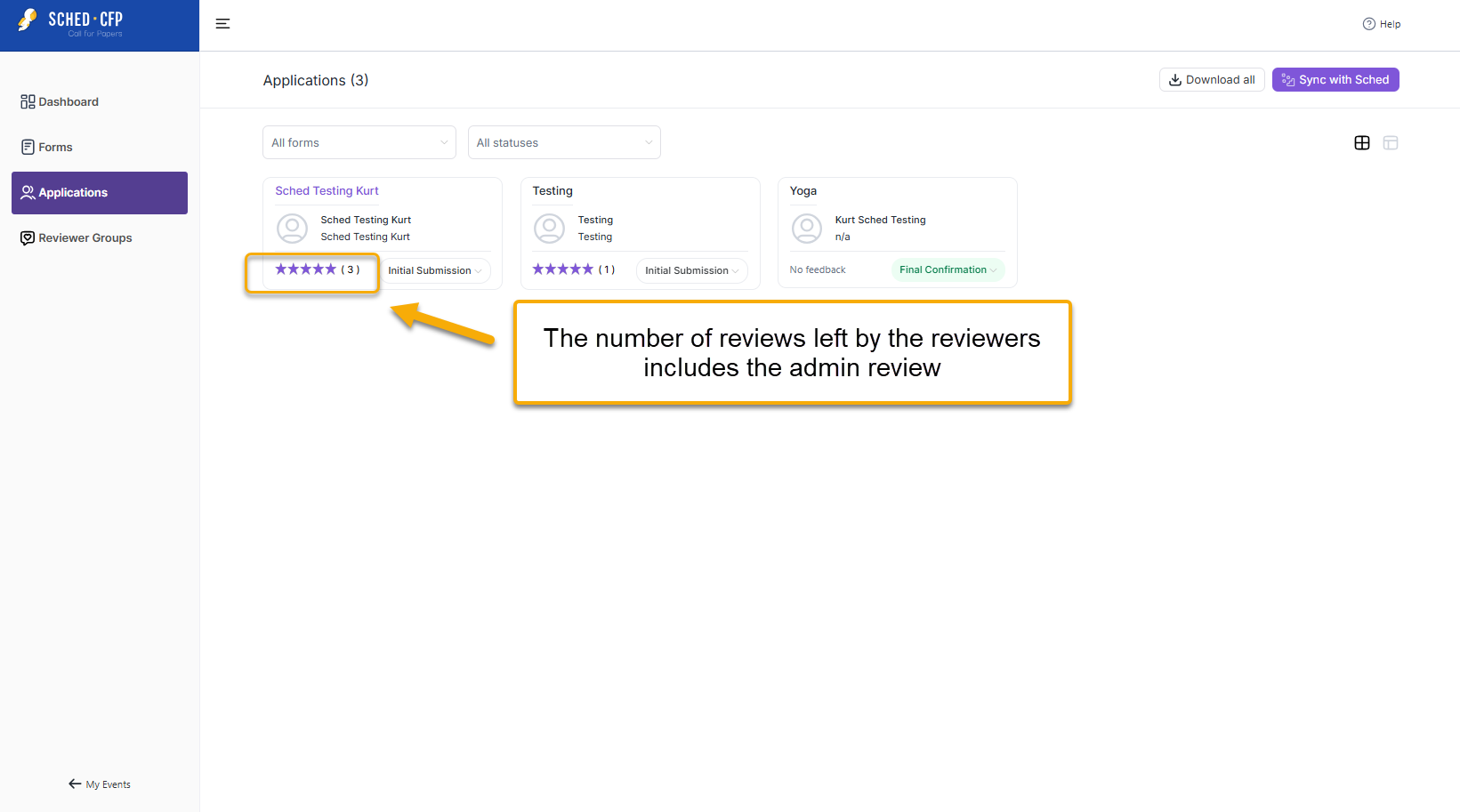This screenshot has height=812, width=1460.
Task: Open Help via the question mark icon
Action: click(x=1368, y=24)
